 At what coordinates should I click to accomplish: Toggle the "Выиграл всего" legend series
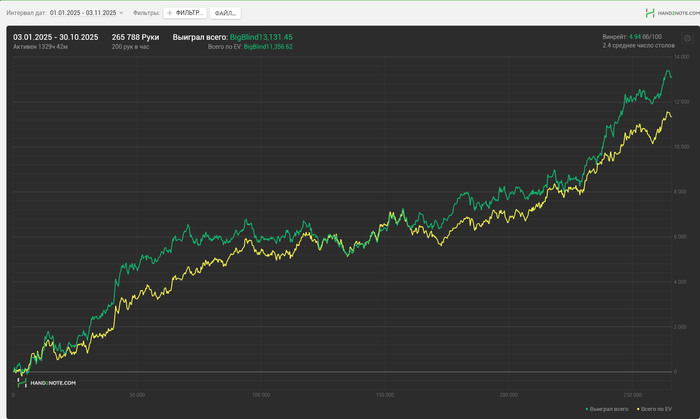607,410
